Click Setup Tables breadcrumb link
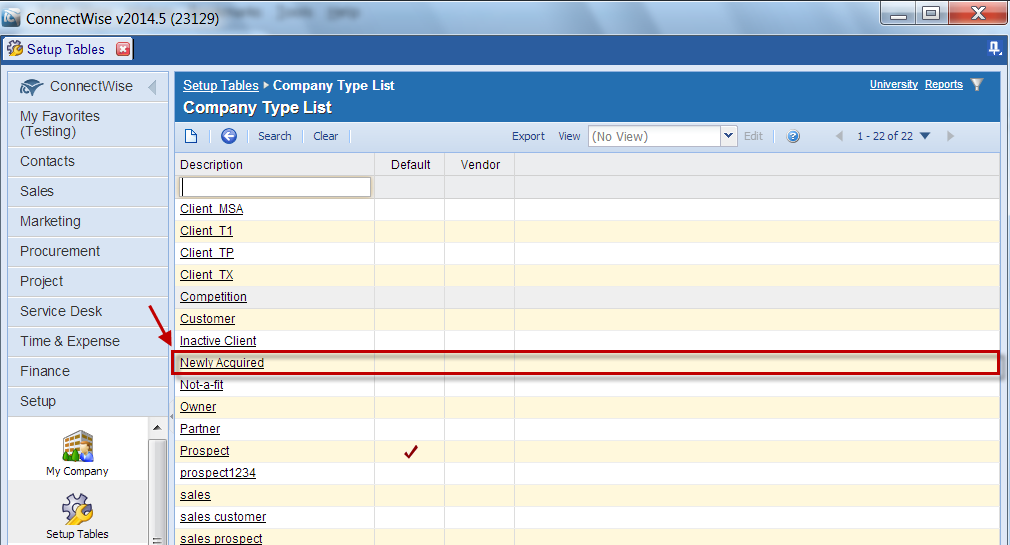 click(x=220, y=85)
